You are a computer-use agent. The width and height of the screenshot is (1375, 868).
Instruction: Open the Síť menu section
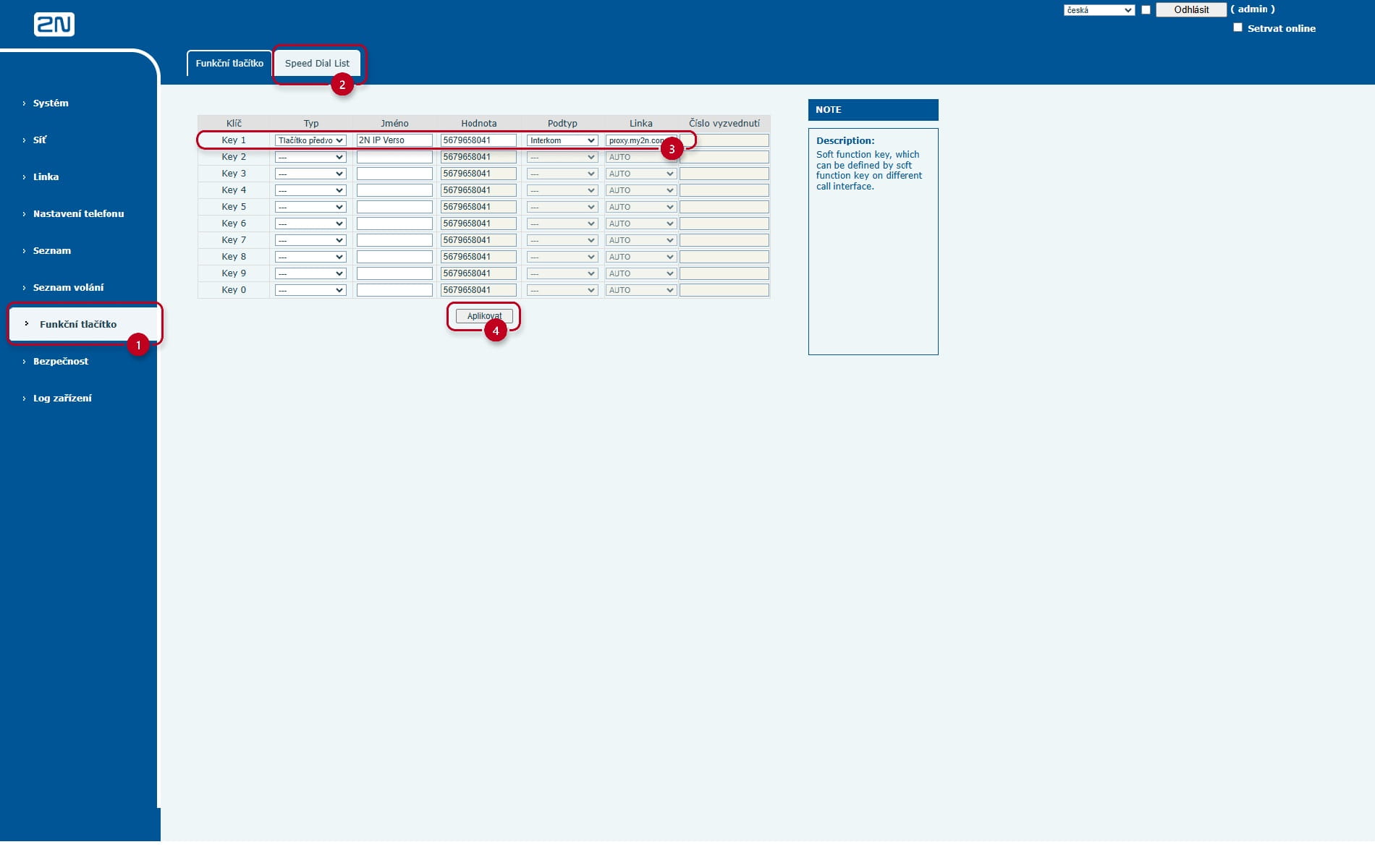coord(40,140)
